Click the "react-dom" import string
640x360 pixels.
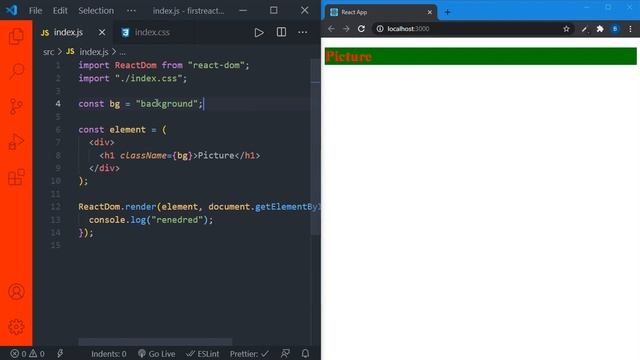[216, 65]
